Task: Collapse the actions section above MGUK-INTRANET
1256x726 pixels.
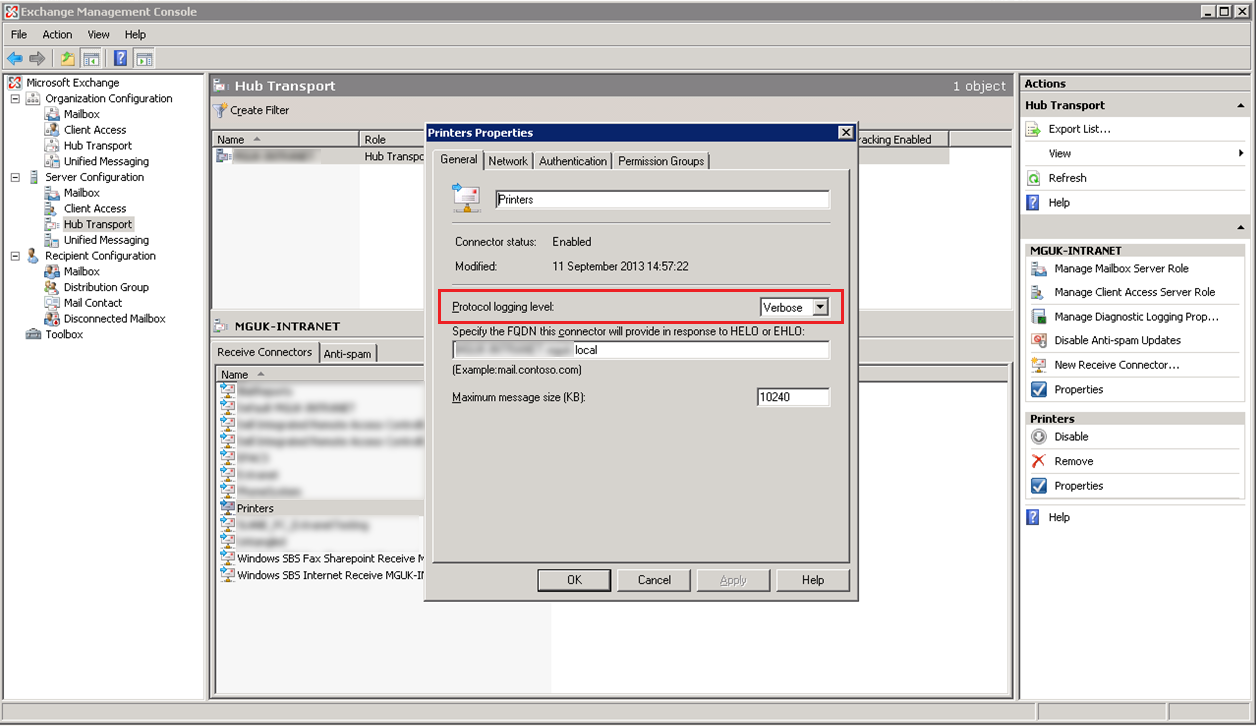Action: [1241, 228]
